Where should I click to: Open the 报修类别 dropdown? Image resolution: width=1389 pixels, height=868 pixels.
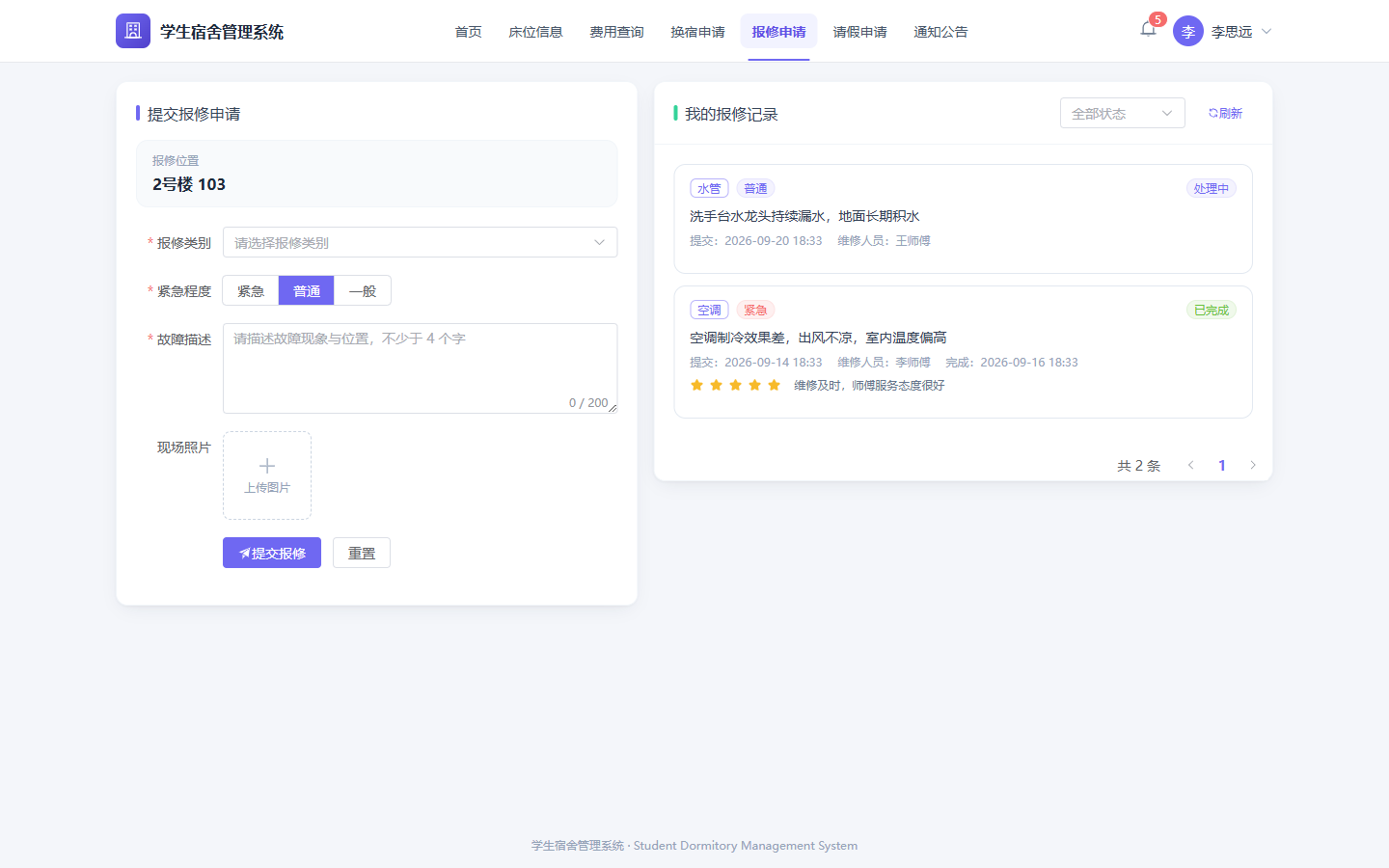click(x=420, y=242)
